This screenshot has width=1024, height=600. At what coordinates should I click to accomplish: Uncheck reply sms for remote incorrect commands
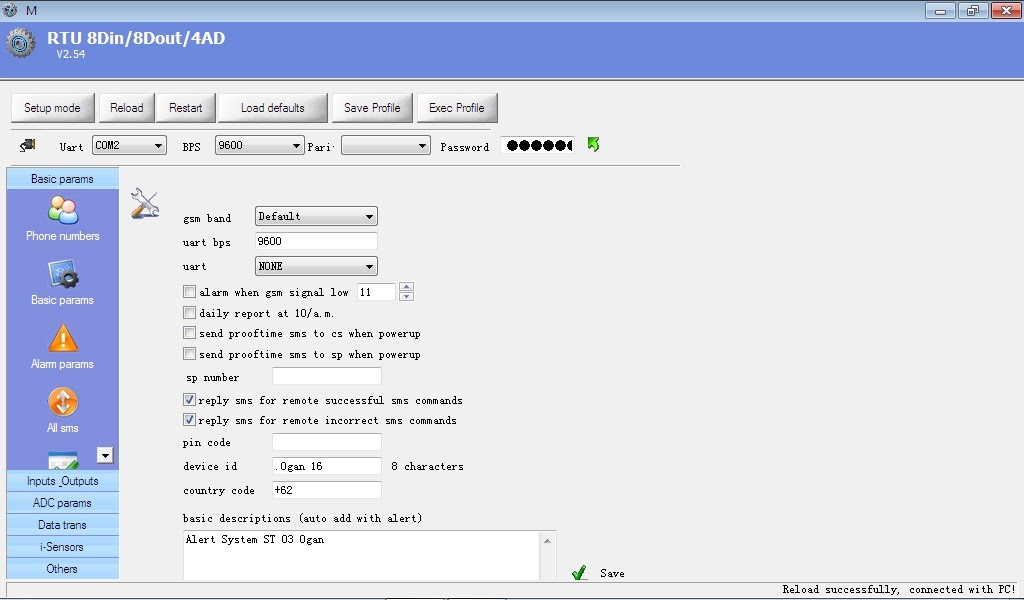[189, 420]
